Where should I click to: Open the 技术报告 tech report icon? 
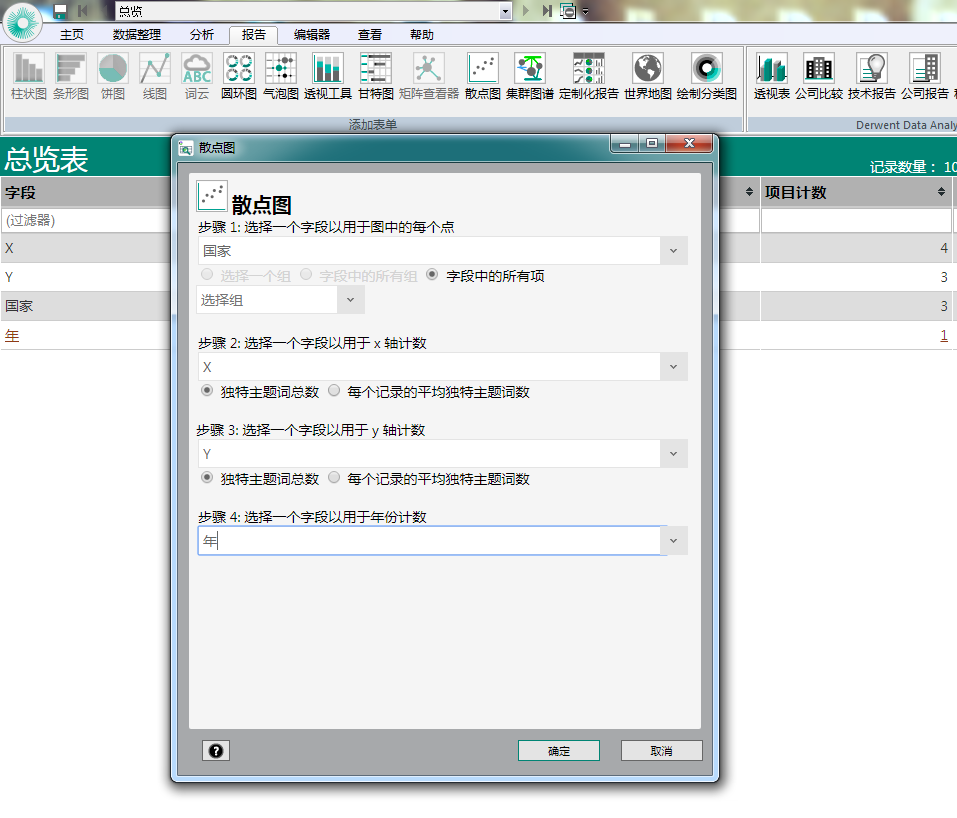pyautogui.click(x=871, y=76)
